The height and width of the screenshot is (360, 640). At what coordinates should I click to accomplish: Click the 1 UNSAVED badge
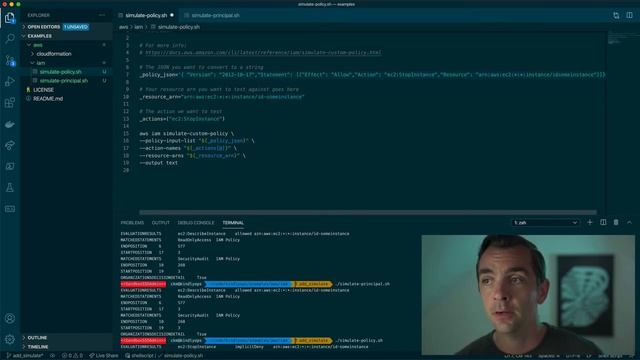pos(76,27)
